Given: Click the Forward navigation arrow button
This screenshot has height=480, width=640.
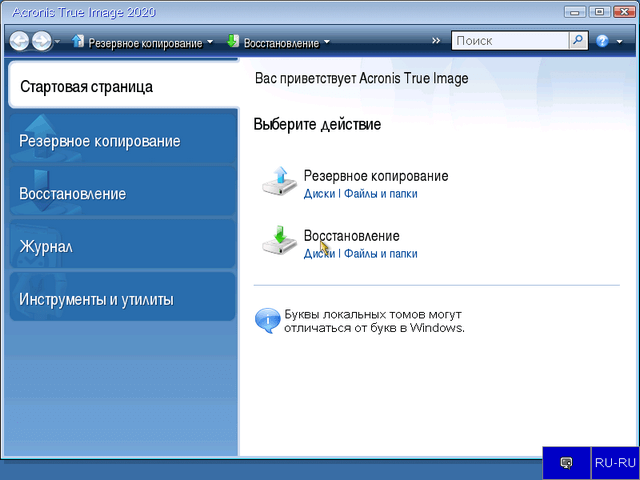Looking at the screenshot, I should [x=42, y=42].
